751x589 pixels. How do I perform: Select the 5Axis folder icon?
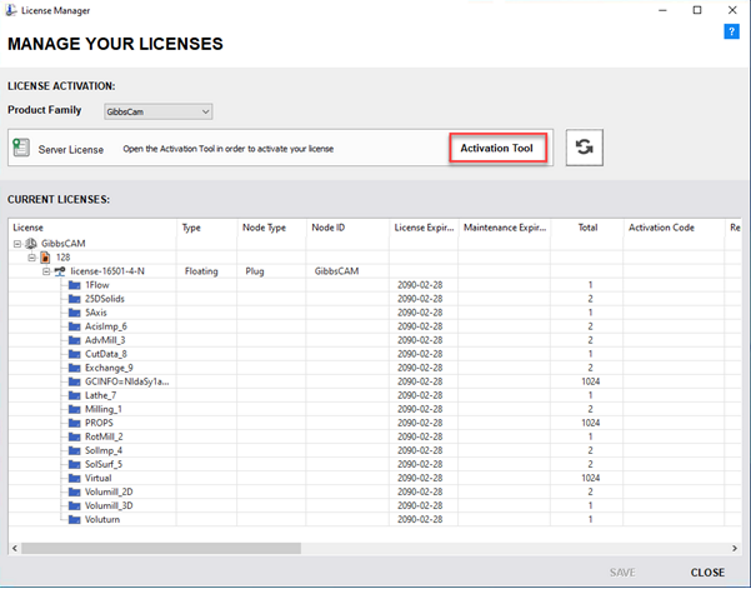(x=74, y=313)
